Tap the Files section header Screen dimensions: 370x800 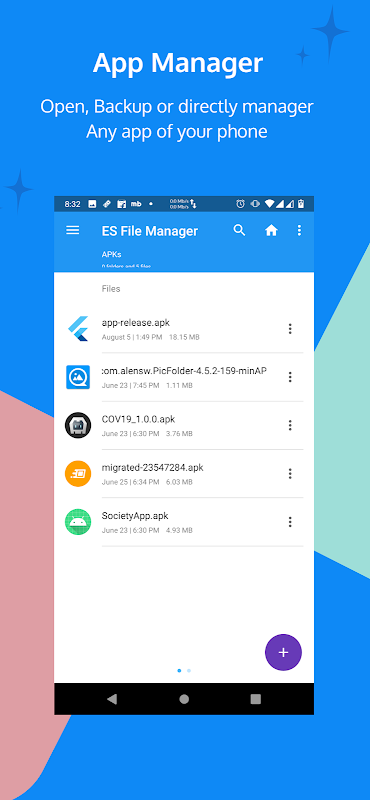point(111,289)
